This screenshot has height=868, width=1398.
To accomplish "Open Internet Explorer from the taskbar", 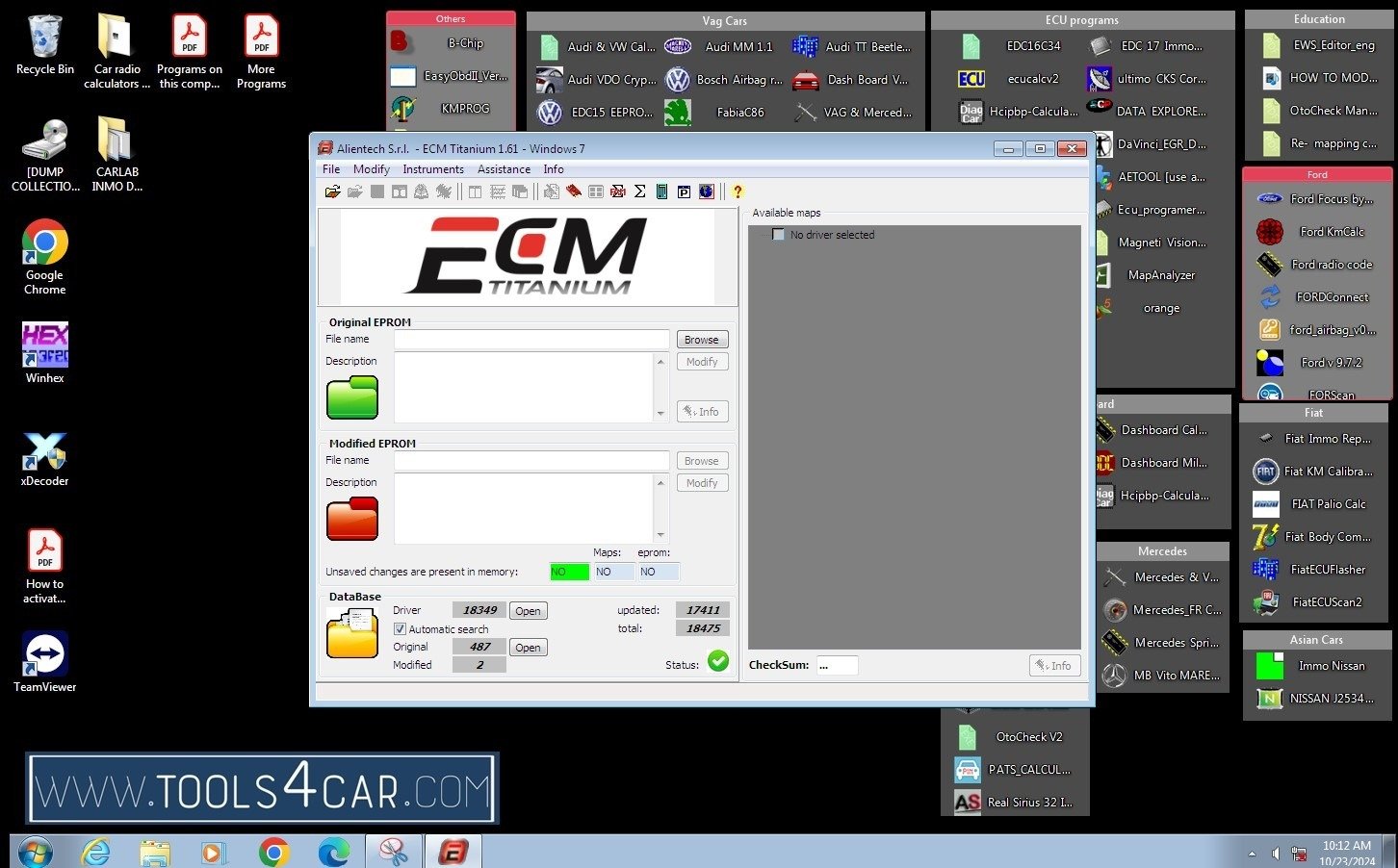I will [95, 852].
